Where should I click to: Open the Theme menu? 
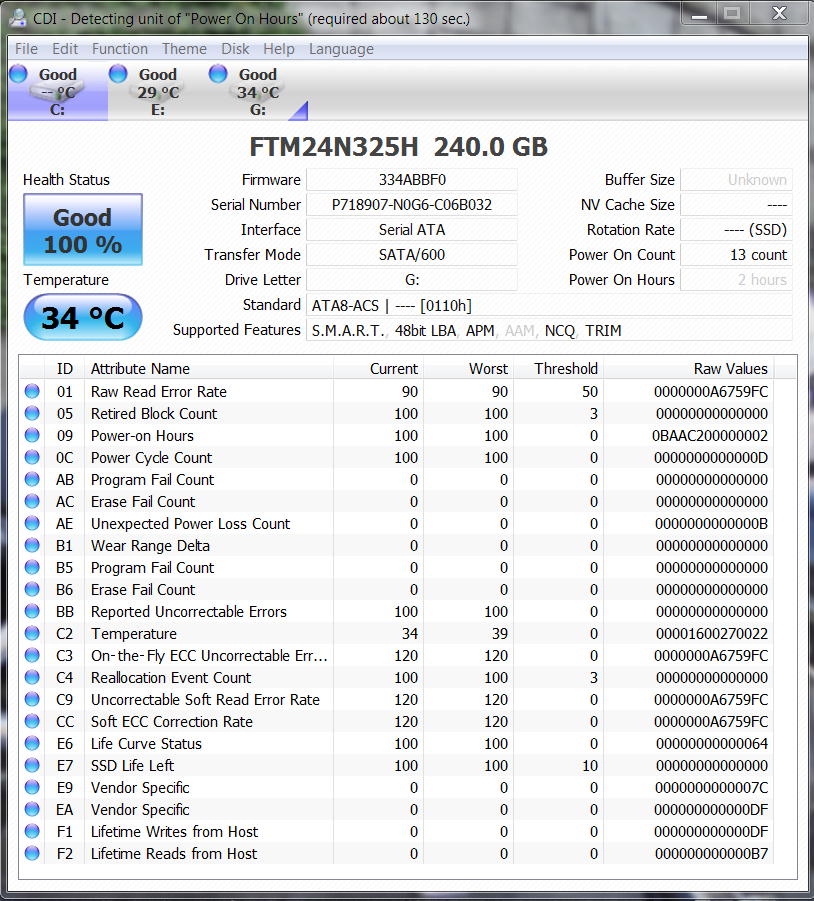pyautogui.click(x=184, y=49)
